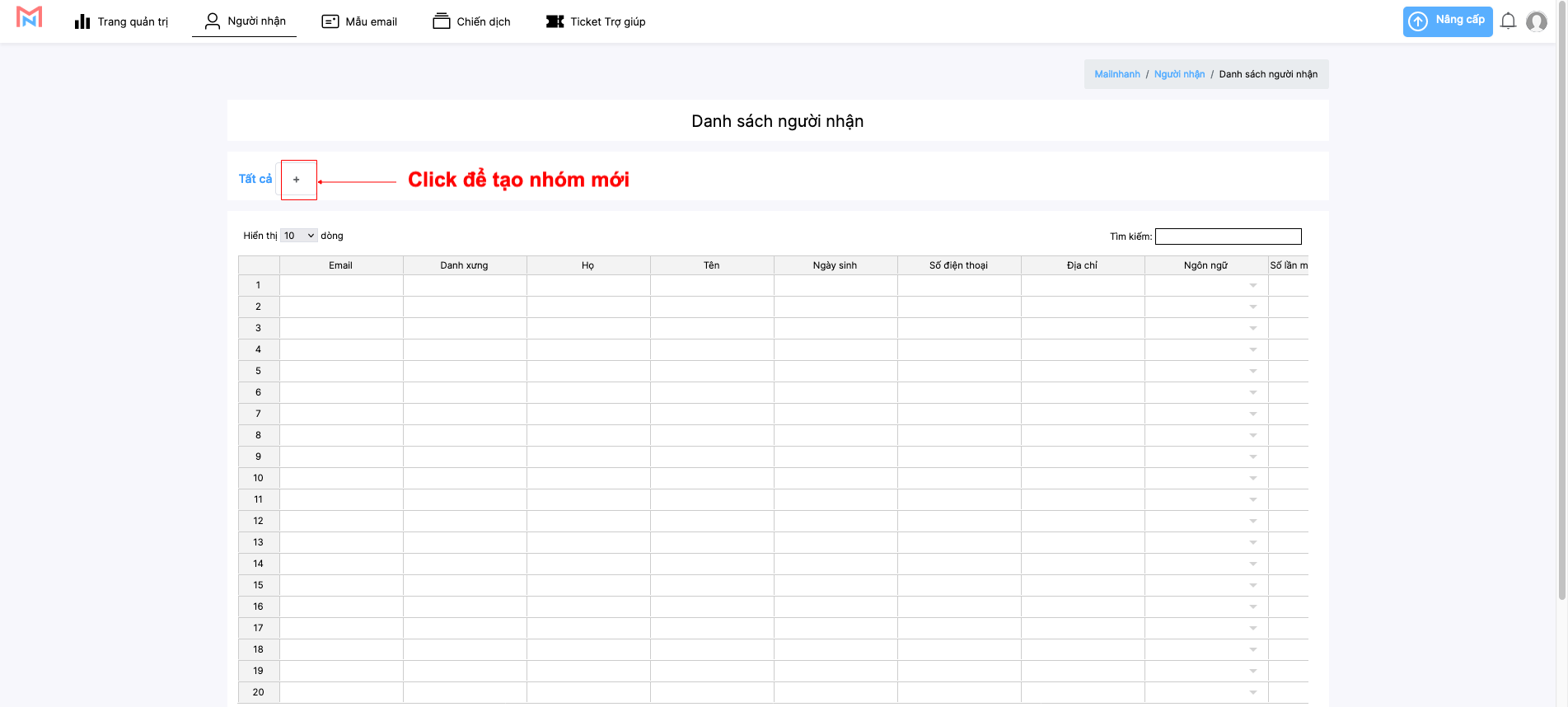Open Ngôn ngữ dropdown arrow in row 5

point(1252,372)
